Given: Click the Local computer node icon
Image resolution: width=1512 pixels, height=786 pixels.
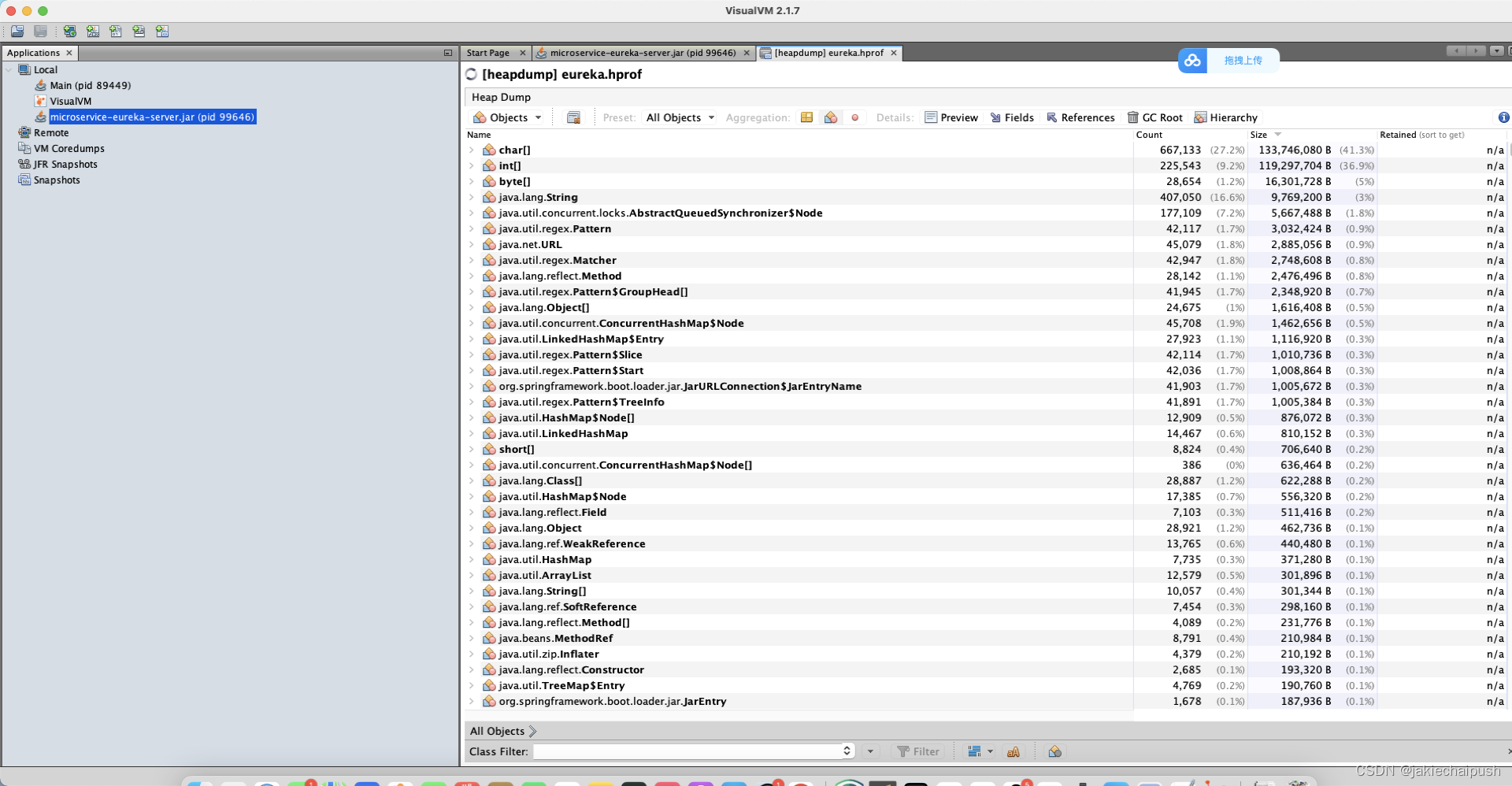Looking at the screenshot, I should tap(24, 69).
